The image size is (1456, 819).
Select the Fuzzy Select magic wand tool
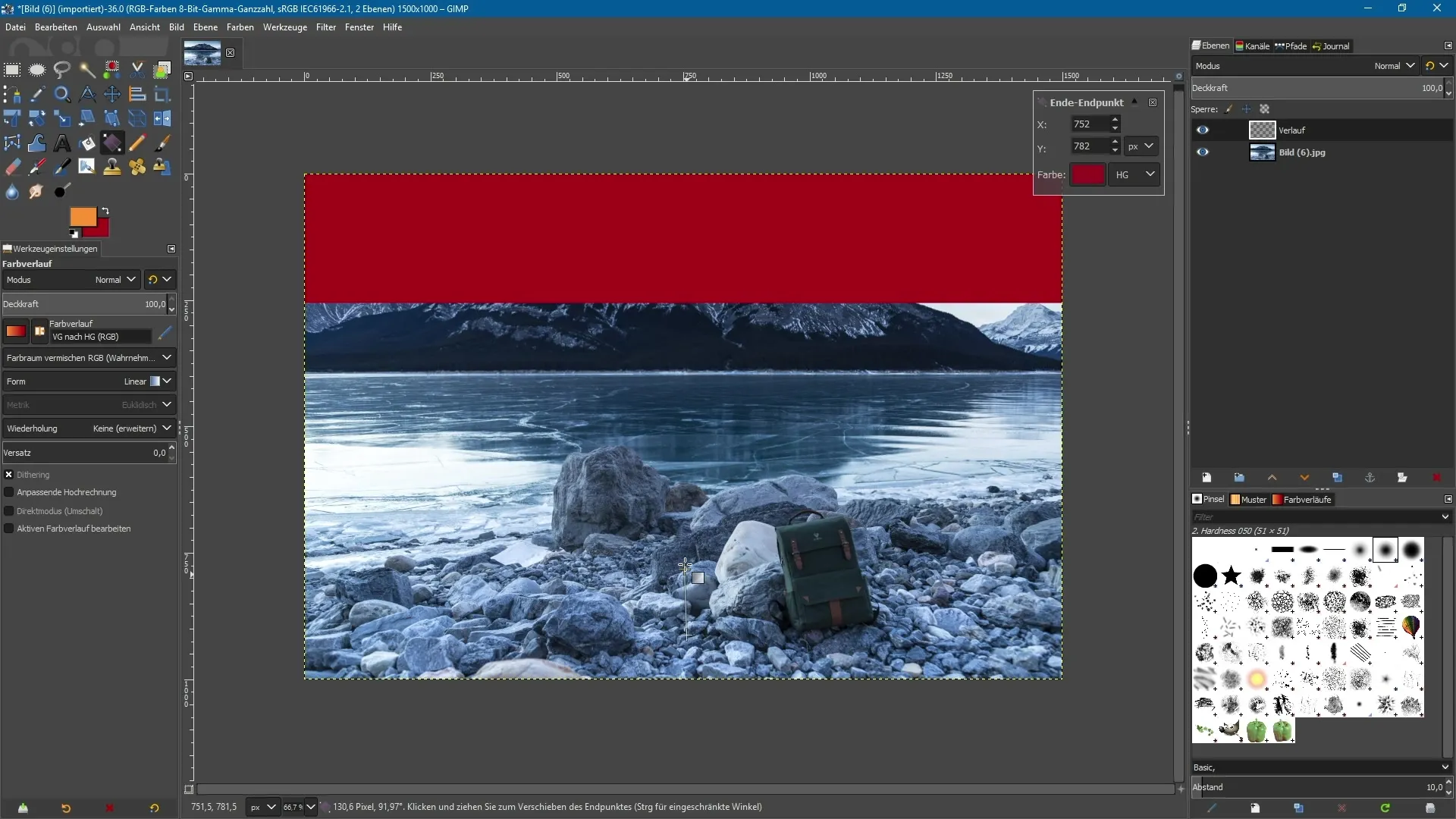click(87, 70)
